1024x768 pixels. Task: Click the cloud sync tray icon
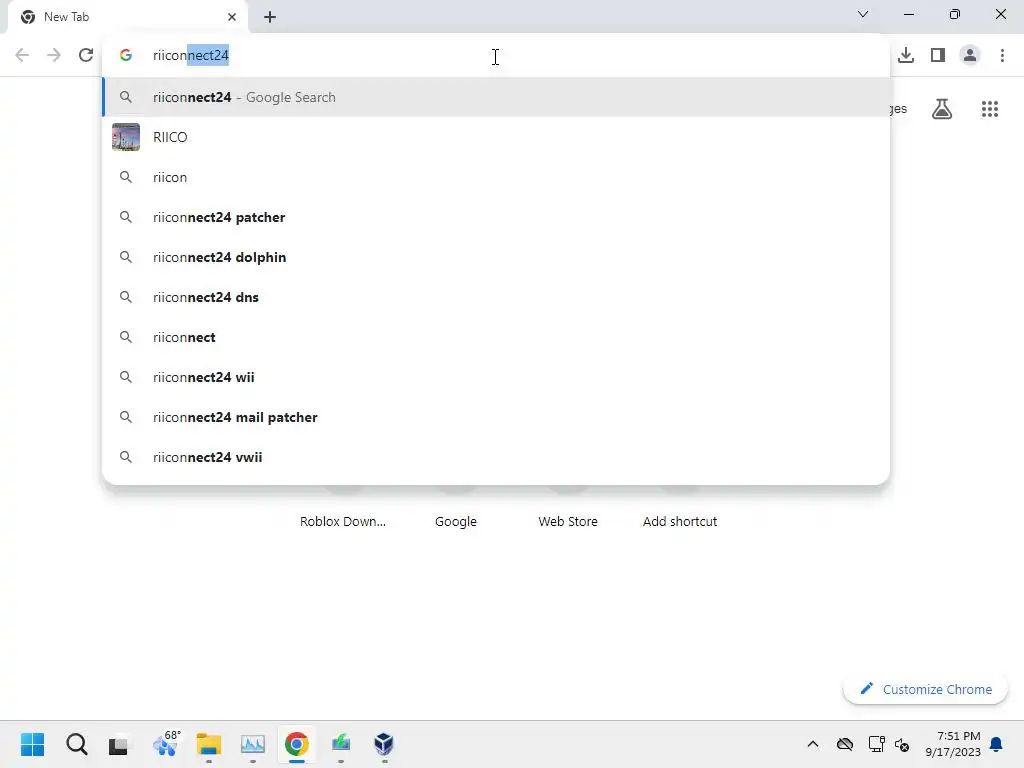pyautogui.click(x=845, y=744)
